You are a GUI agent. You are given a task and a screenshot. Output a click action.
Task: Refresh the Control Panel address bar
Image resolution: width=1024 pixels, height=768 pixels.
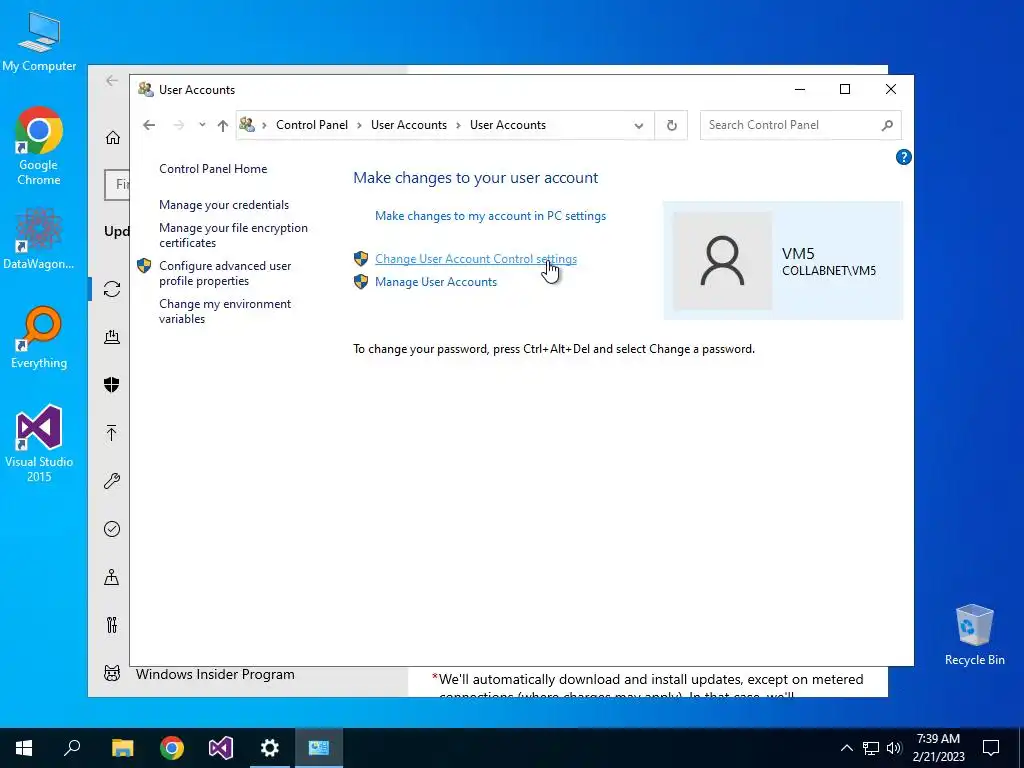click(671, 125)
